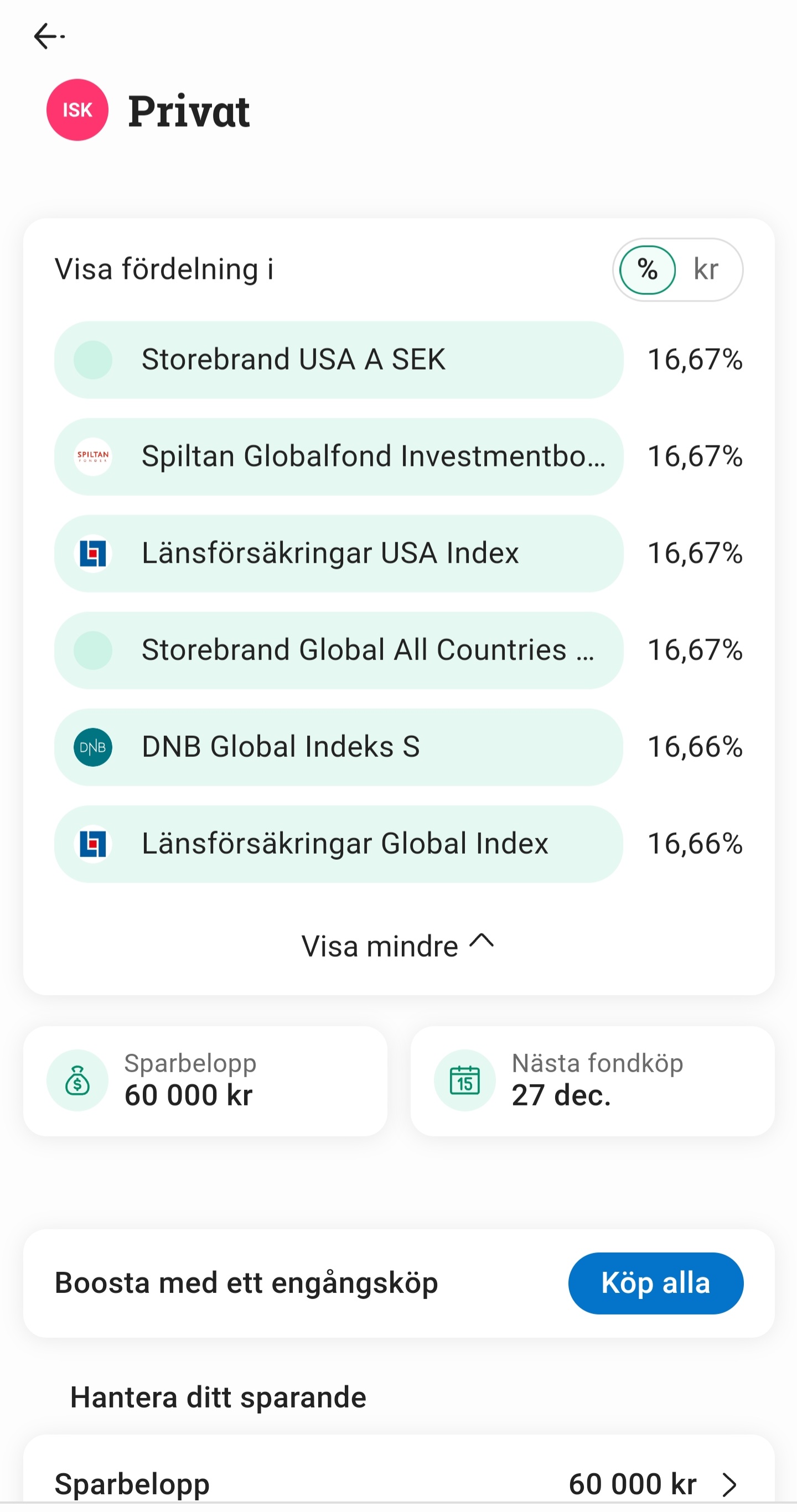797x1512 pixels.
Task: Tap the DNB fund logo icon
Action: (93, 747)
